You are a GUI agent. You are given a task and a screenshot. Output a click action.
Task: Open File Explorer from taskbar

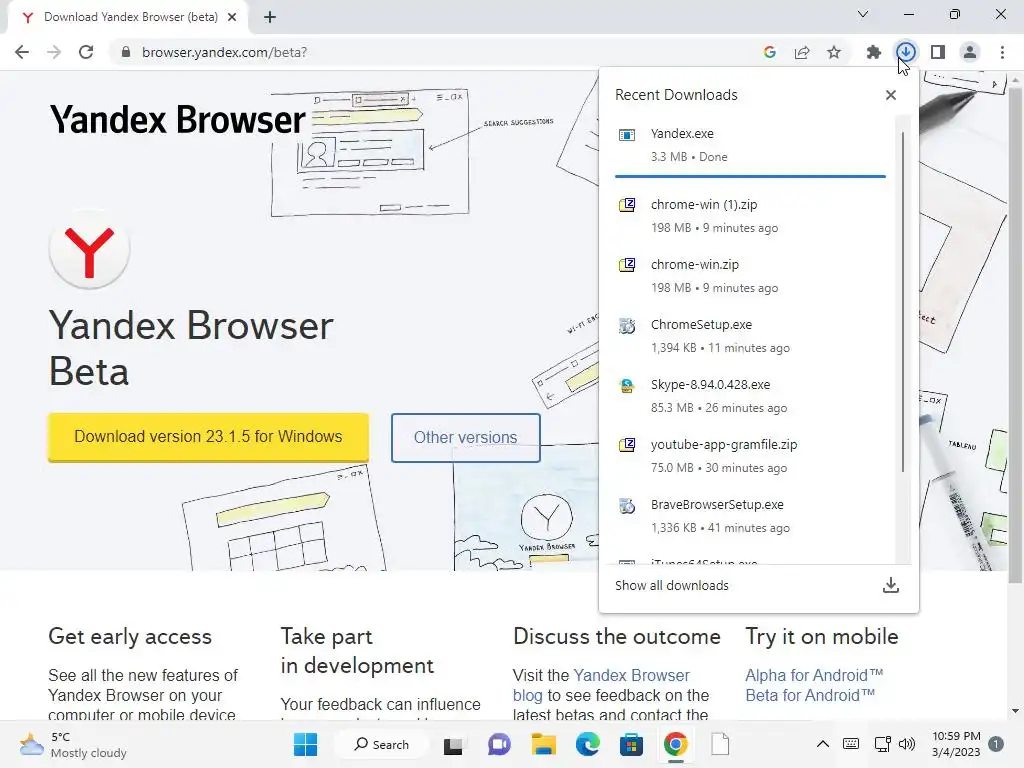pyautogui.click(x=543, y=744)
